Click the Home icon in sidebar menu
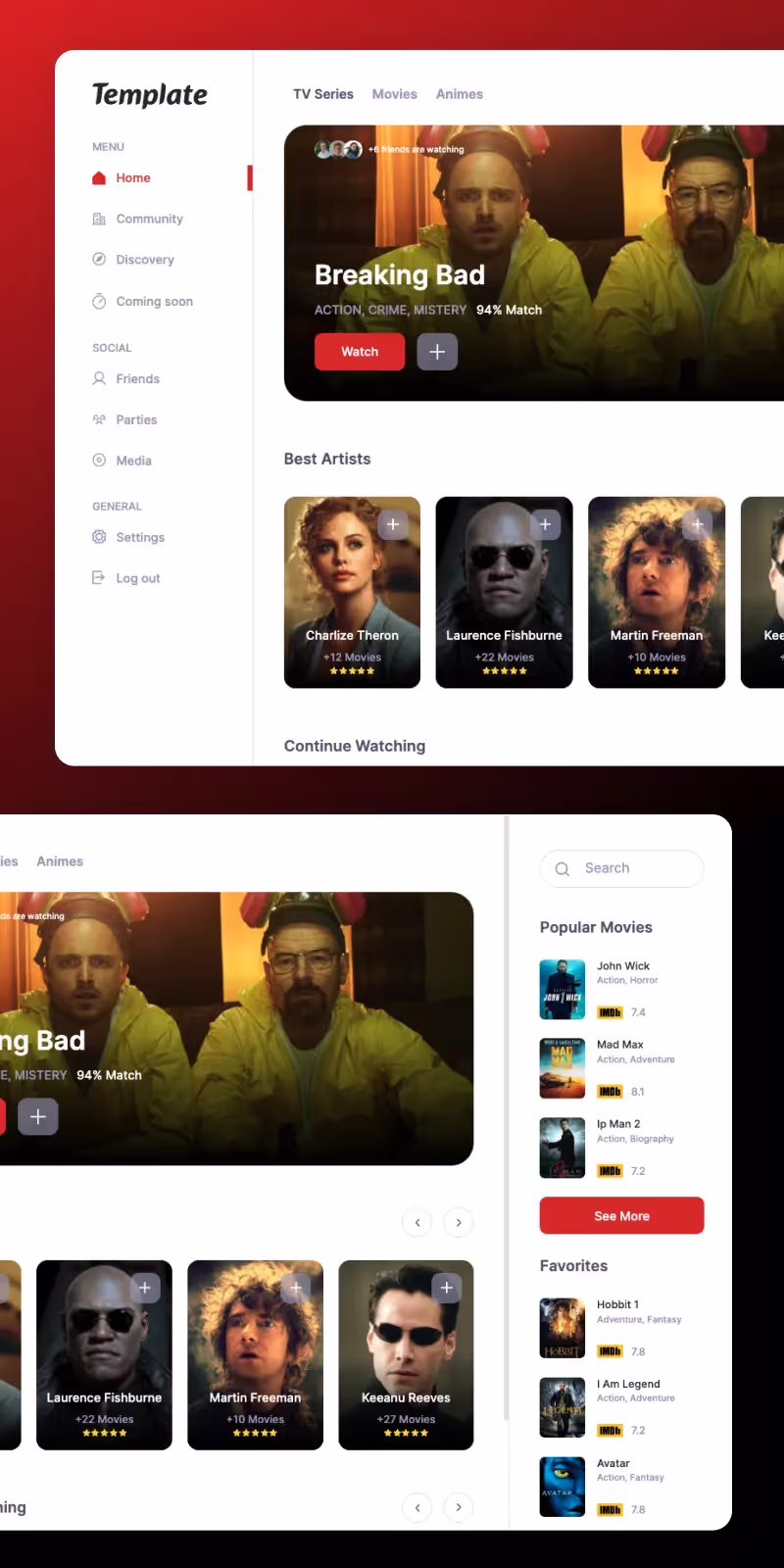This screenshot has width=784, height=1568. pos(99,178)
